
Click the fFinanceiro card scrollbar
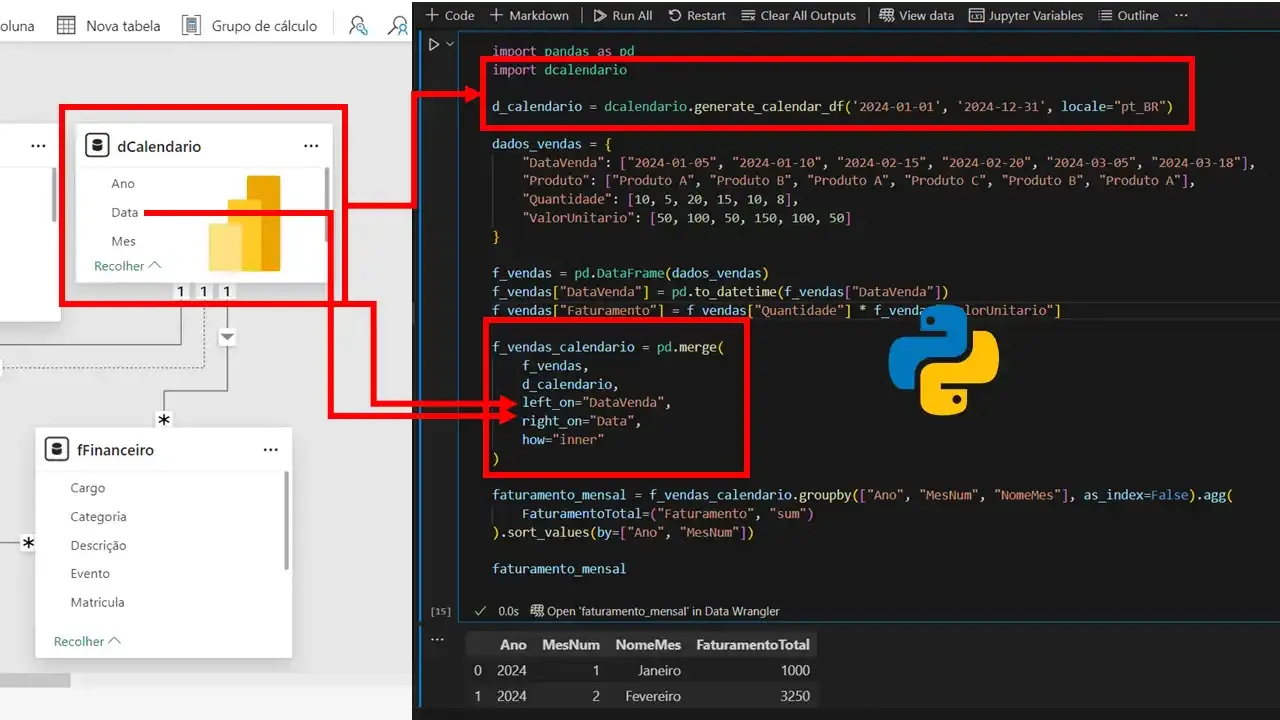pos(287,520)
